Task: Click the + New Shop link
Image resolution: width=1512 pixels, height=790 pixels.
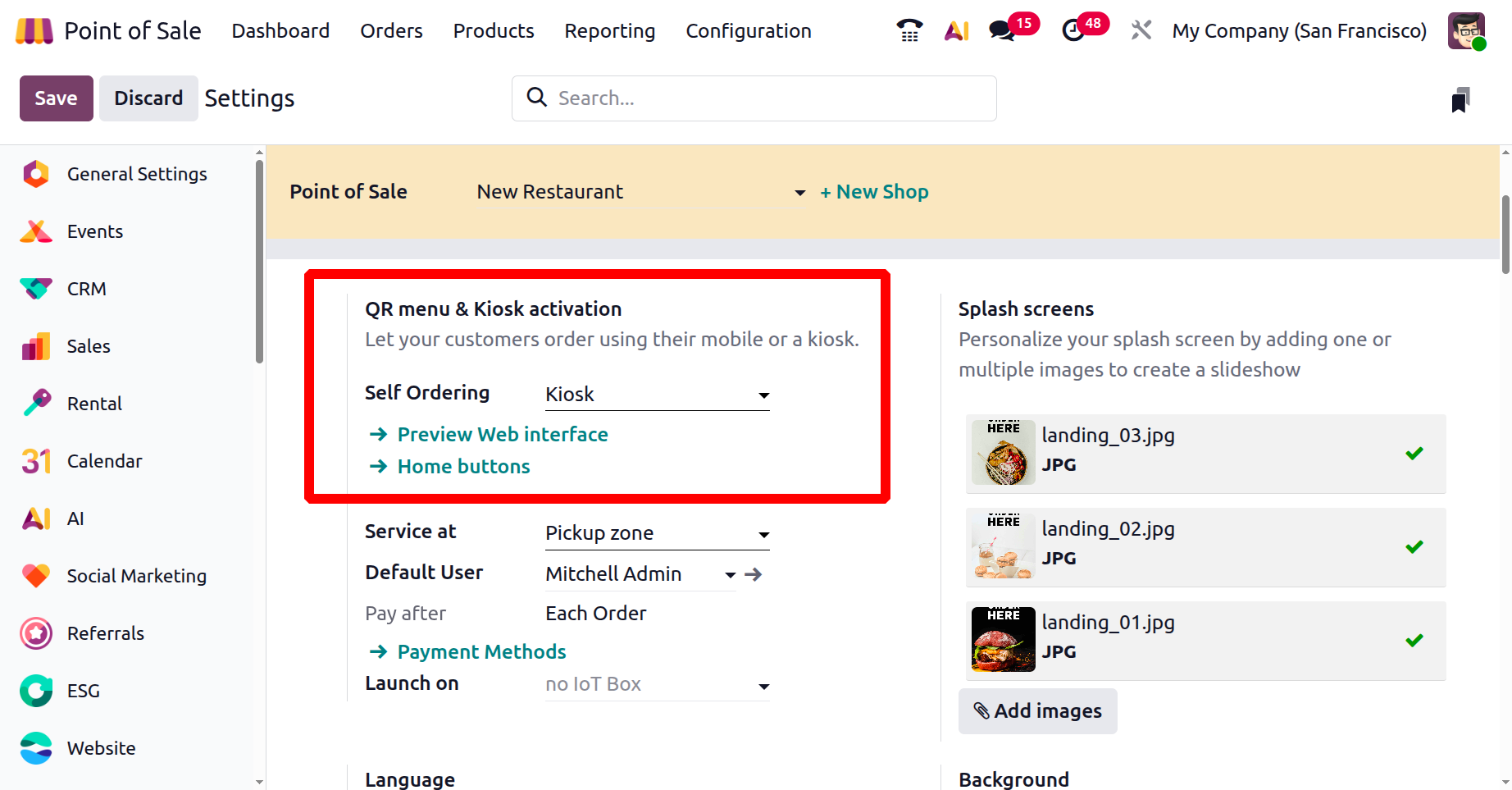Action: pyautogui.click(x=874, y=192)
